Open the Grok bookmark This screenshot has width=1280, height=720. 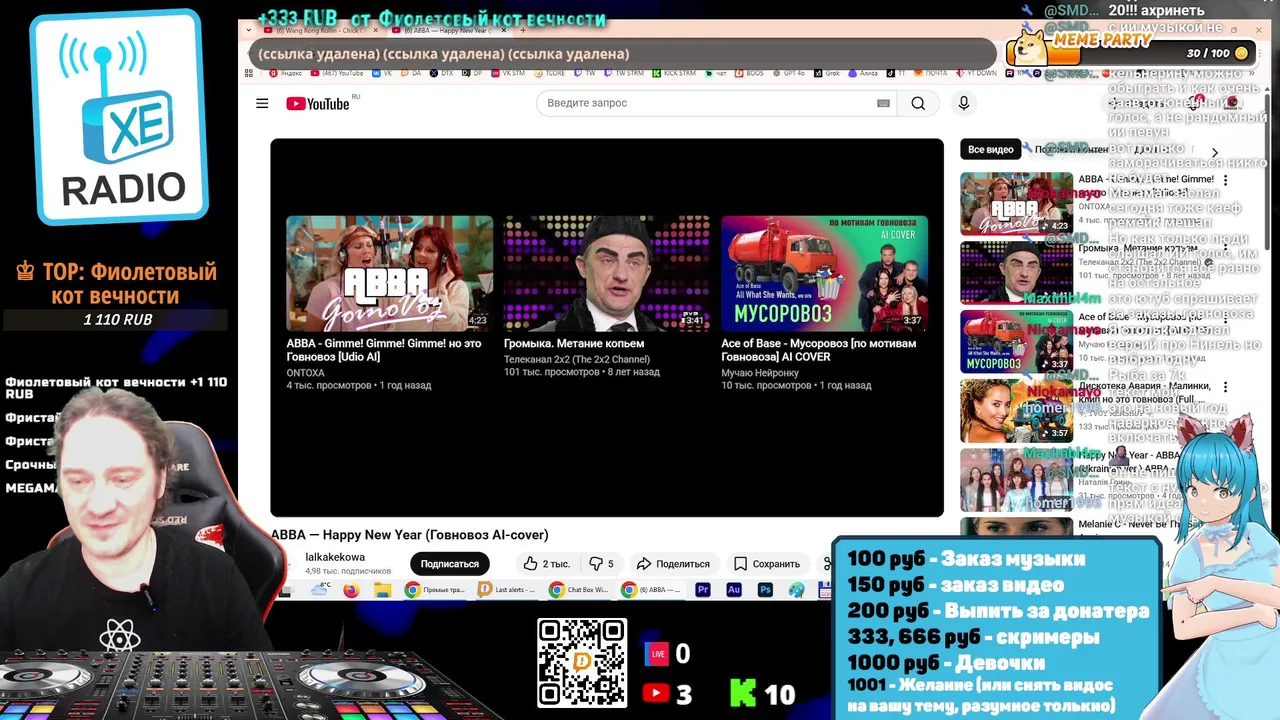pos(827,73)
